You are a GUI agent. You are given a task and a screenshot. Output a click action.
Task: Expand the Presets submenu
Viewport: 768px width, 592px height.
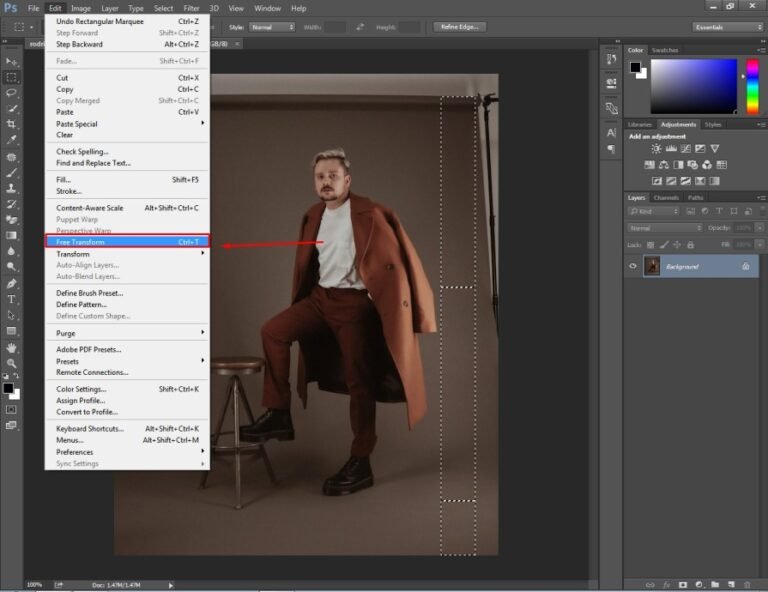coord(128,361)
